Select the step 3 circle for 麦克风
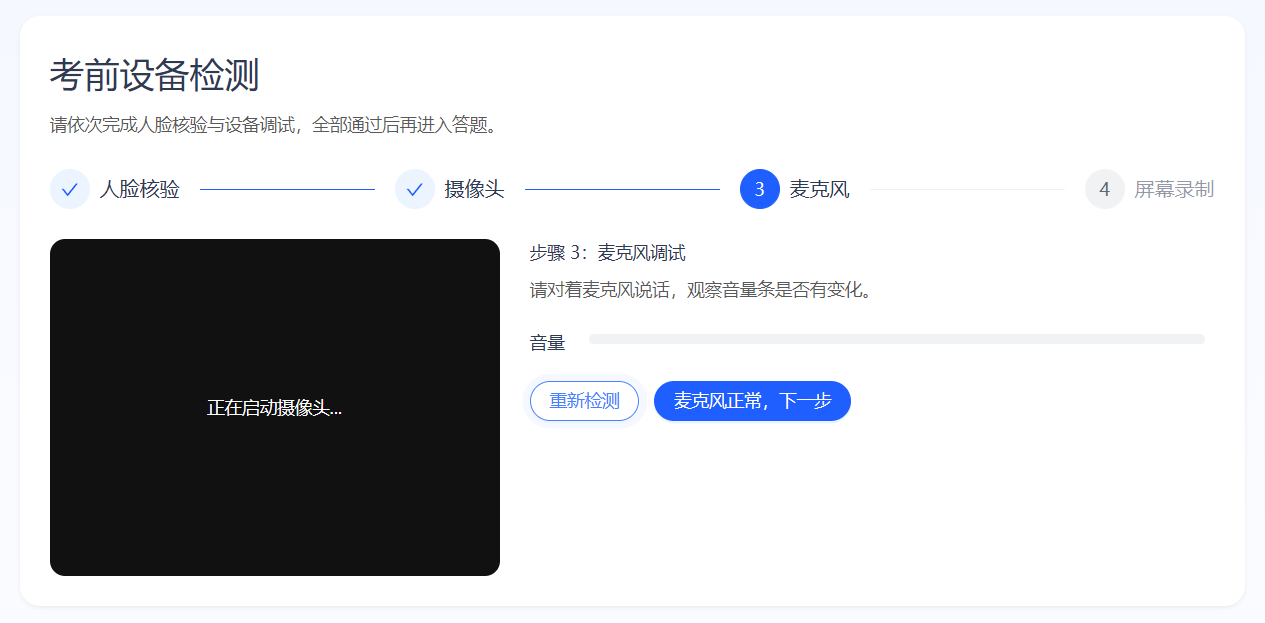1265x623 pixels. [760, 189]
